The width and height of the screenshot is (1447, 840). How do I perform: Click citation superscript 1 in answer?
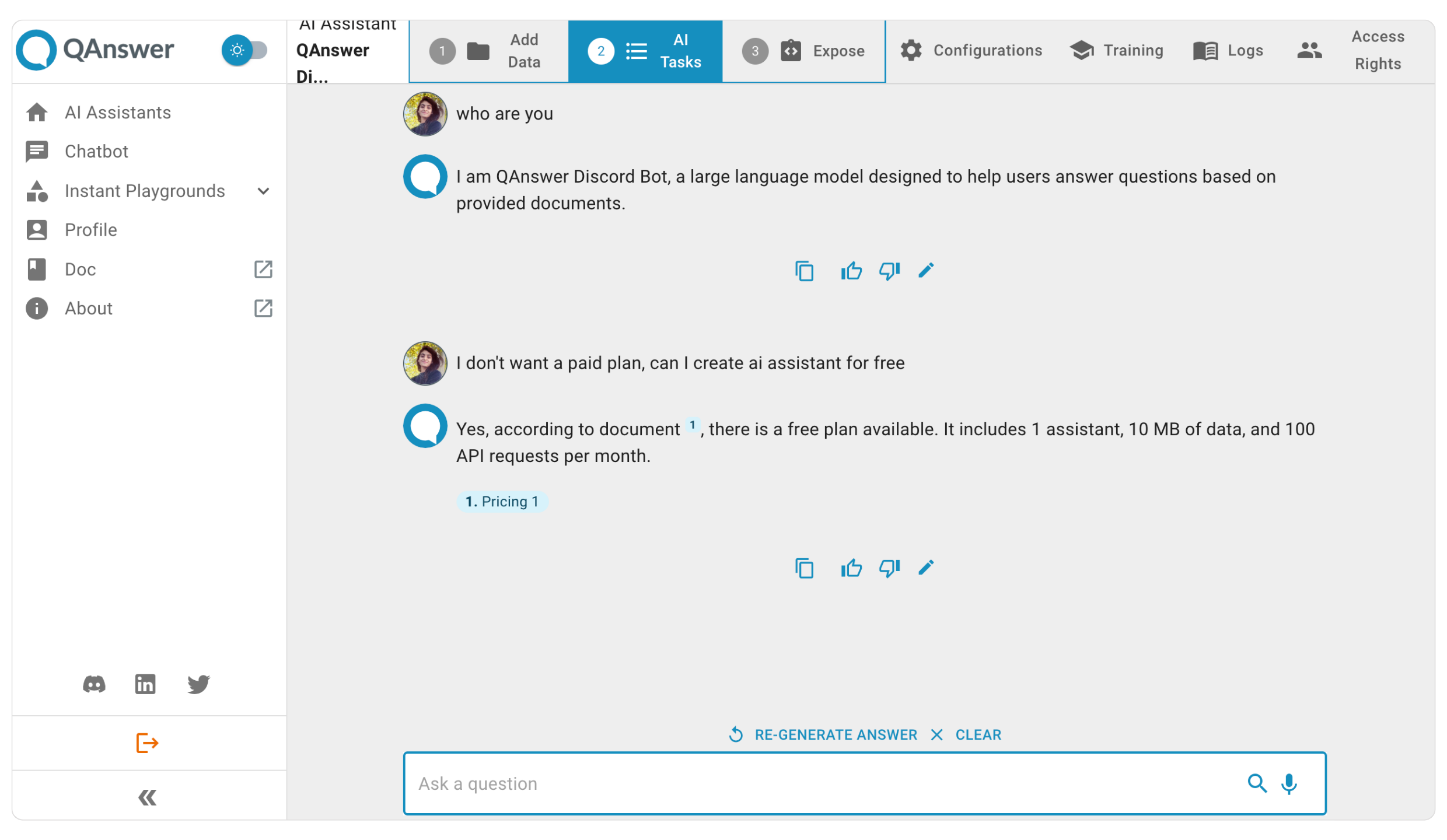click(x=692, y=425)
